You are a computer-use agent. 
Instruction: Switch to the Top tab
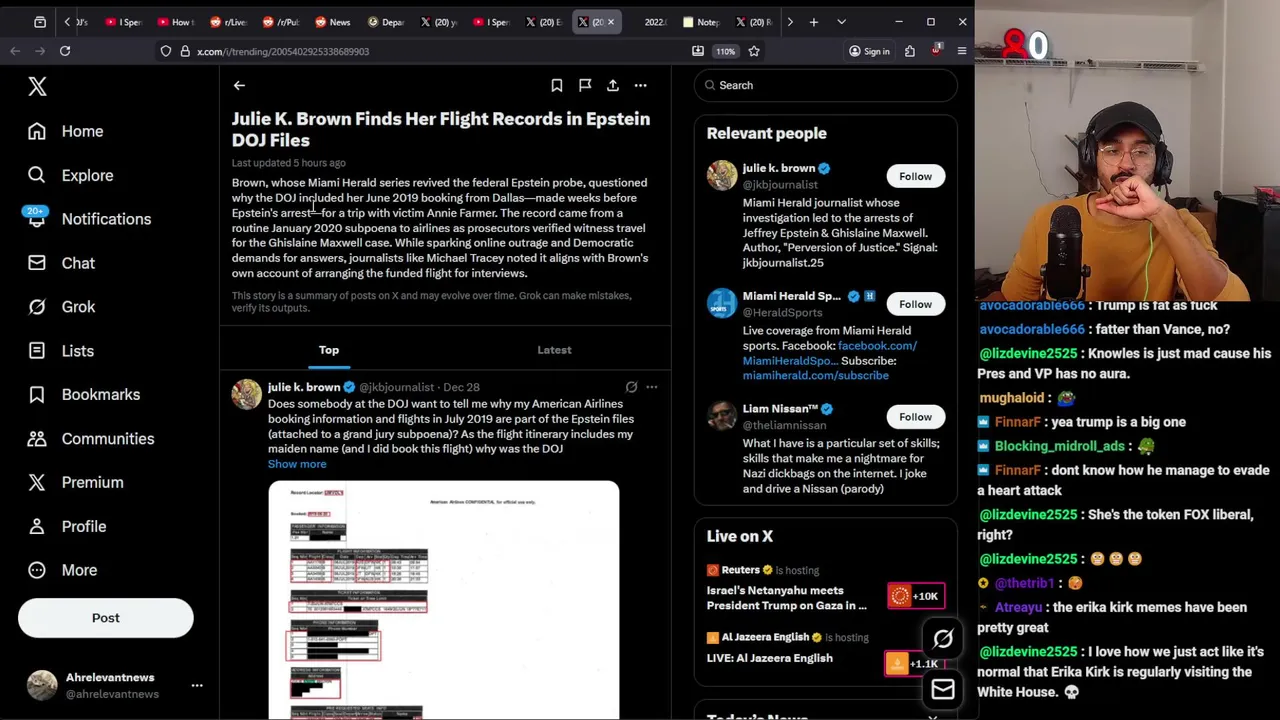329,350
